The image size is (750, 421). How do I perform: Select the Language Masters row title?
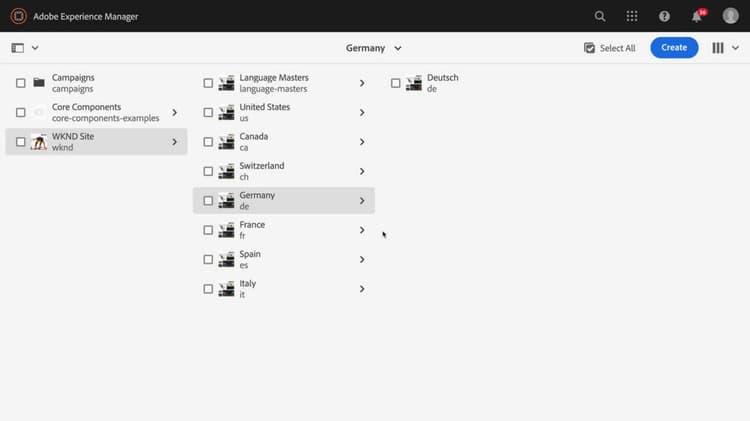tap(274, 78)
